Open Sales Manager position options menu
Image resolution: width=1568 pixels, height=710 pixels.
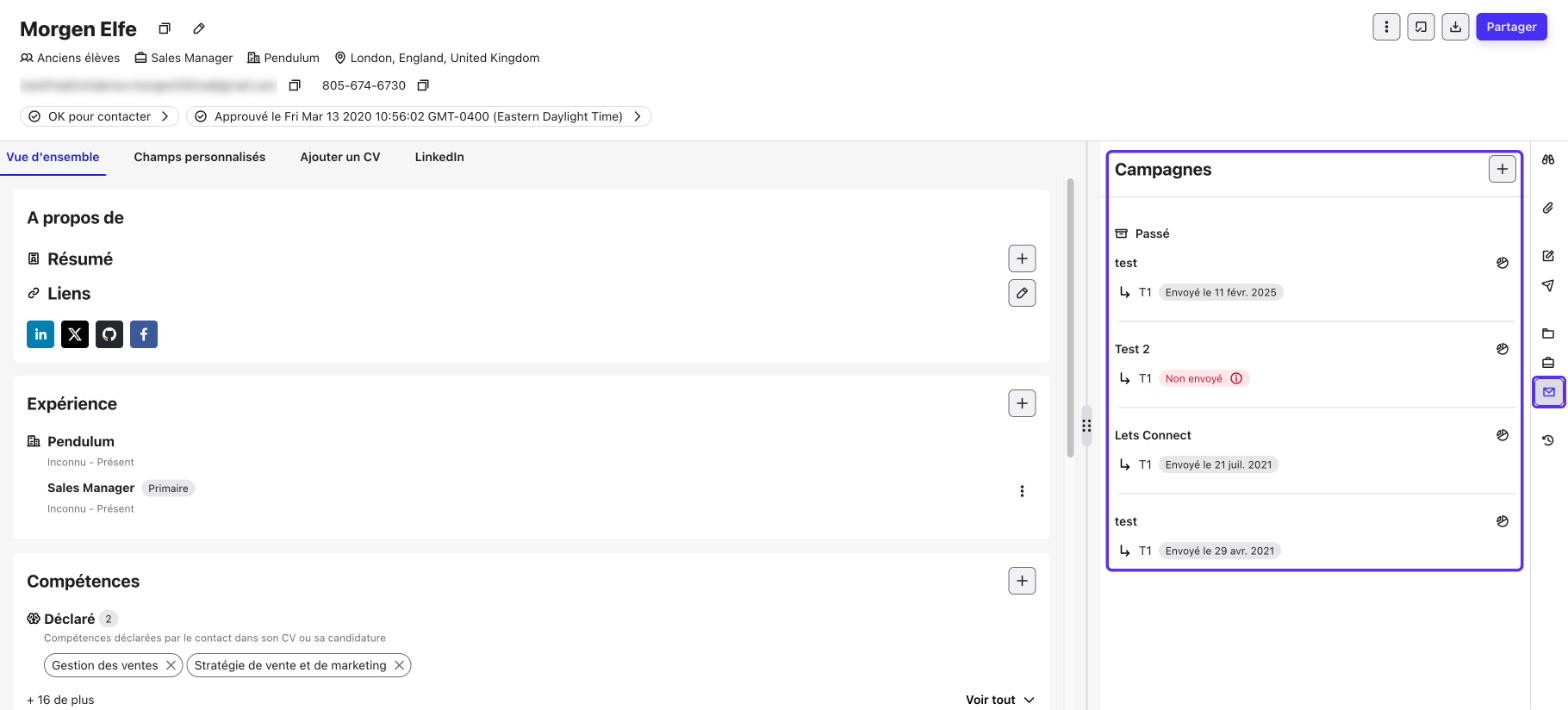1022,491
